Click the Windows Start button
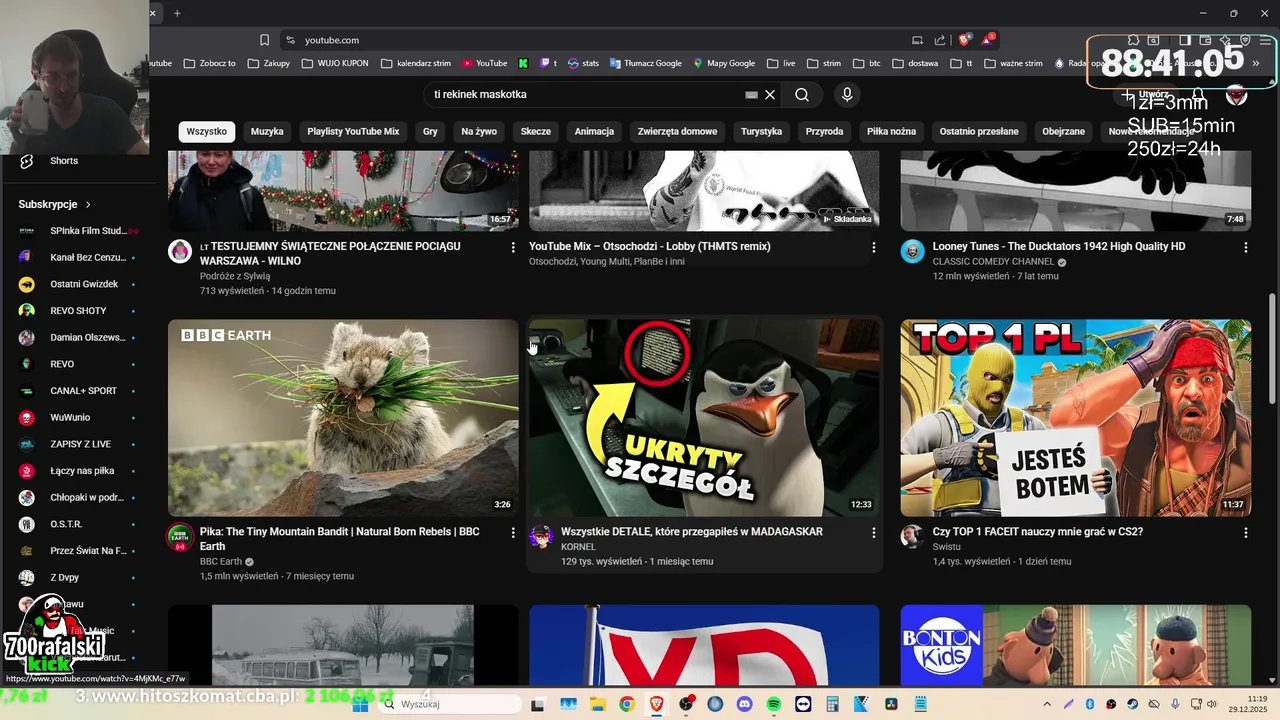 coord(361,704)
